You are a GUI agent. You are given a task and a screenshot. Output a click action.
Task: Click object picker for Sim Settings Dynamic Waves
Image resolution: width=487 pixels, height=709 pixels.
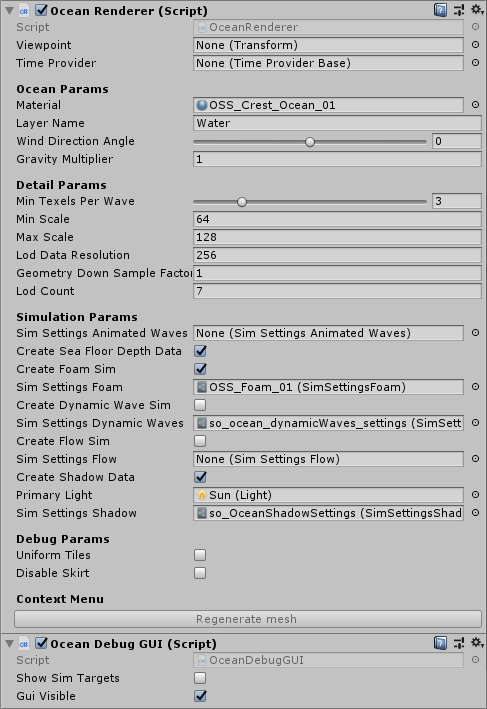475,423
